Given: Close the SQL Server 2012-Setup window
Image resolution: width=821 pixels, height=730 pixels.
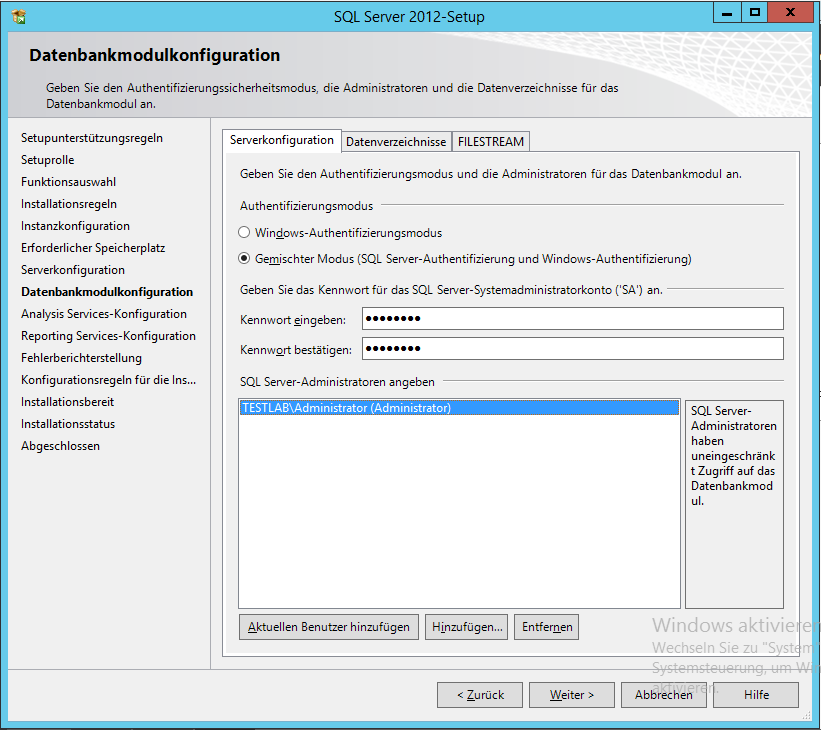Looking at the screenshot, I should pos(790,13).
